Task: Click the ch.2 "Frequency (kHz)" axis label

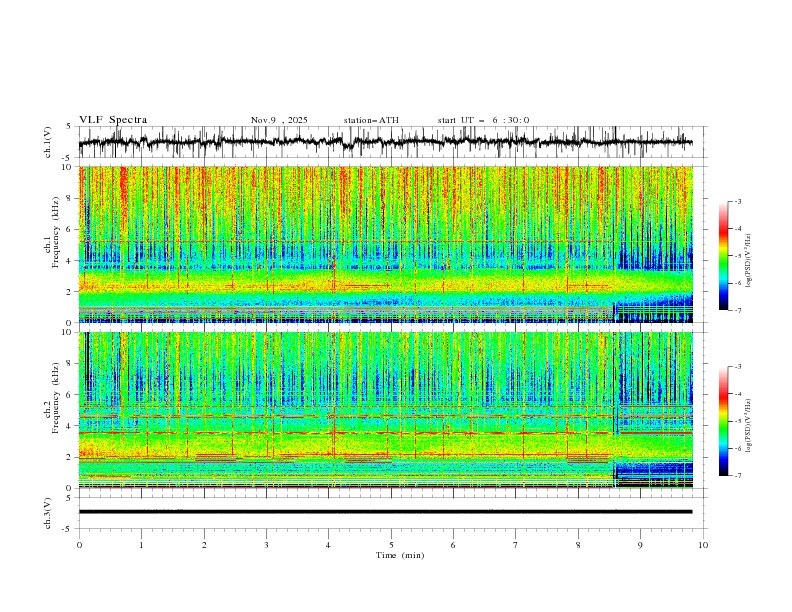Action: [x=56, y=398]
